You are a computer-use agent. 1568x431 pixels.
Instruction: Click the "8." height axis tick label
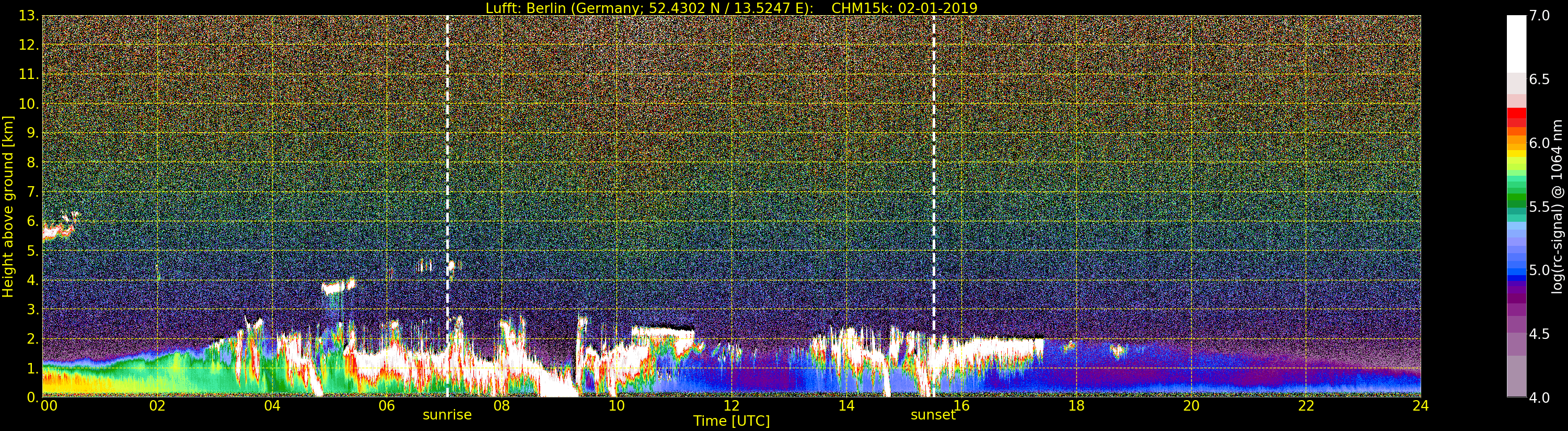point(32,162)
